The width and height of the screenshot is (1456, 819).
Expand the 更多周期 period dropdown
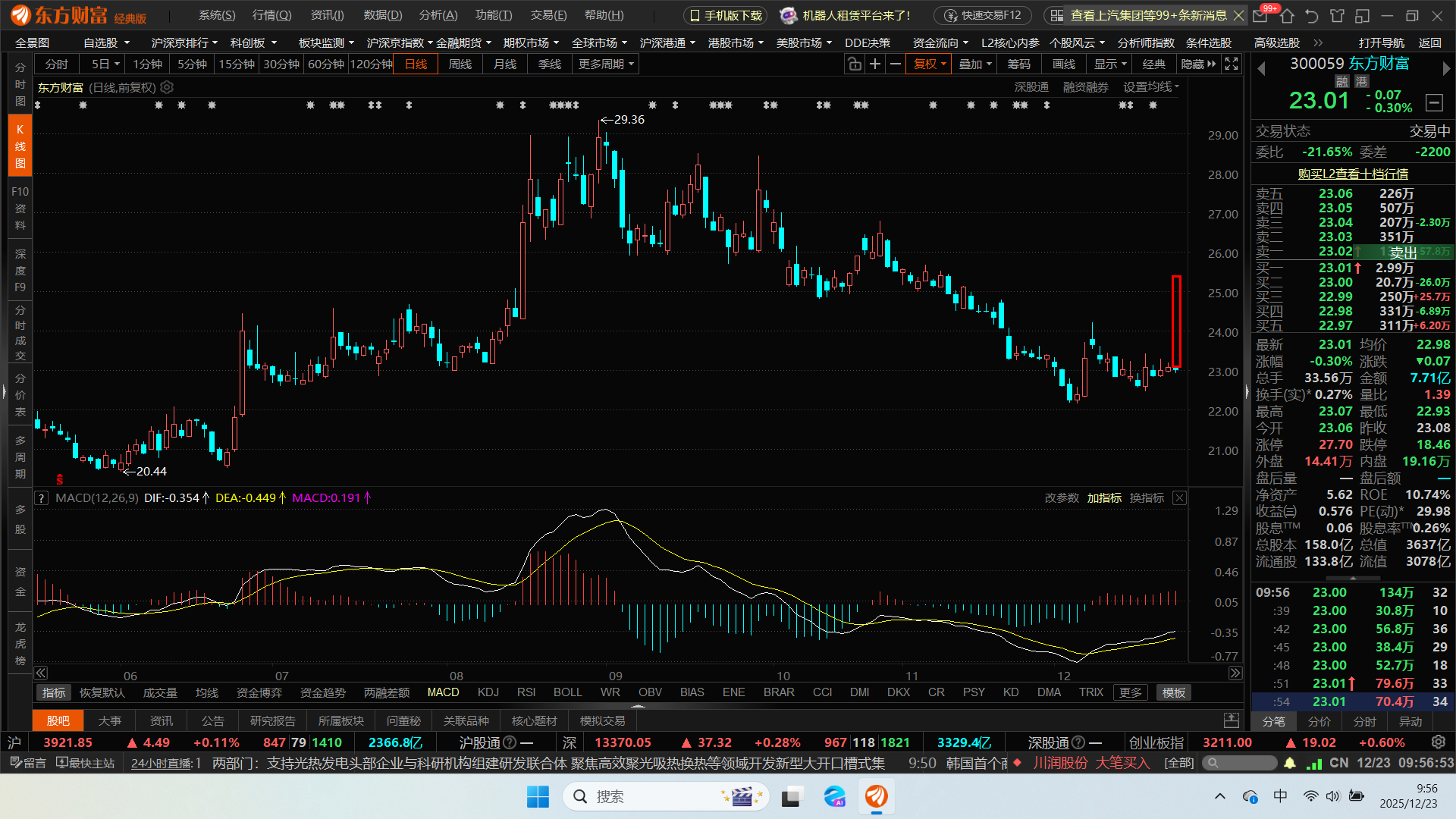pyautogui.click(x=606, y=64)
